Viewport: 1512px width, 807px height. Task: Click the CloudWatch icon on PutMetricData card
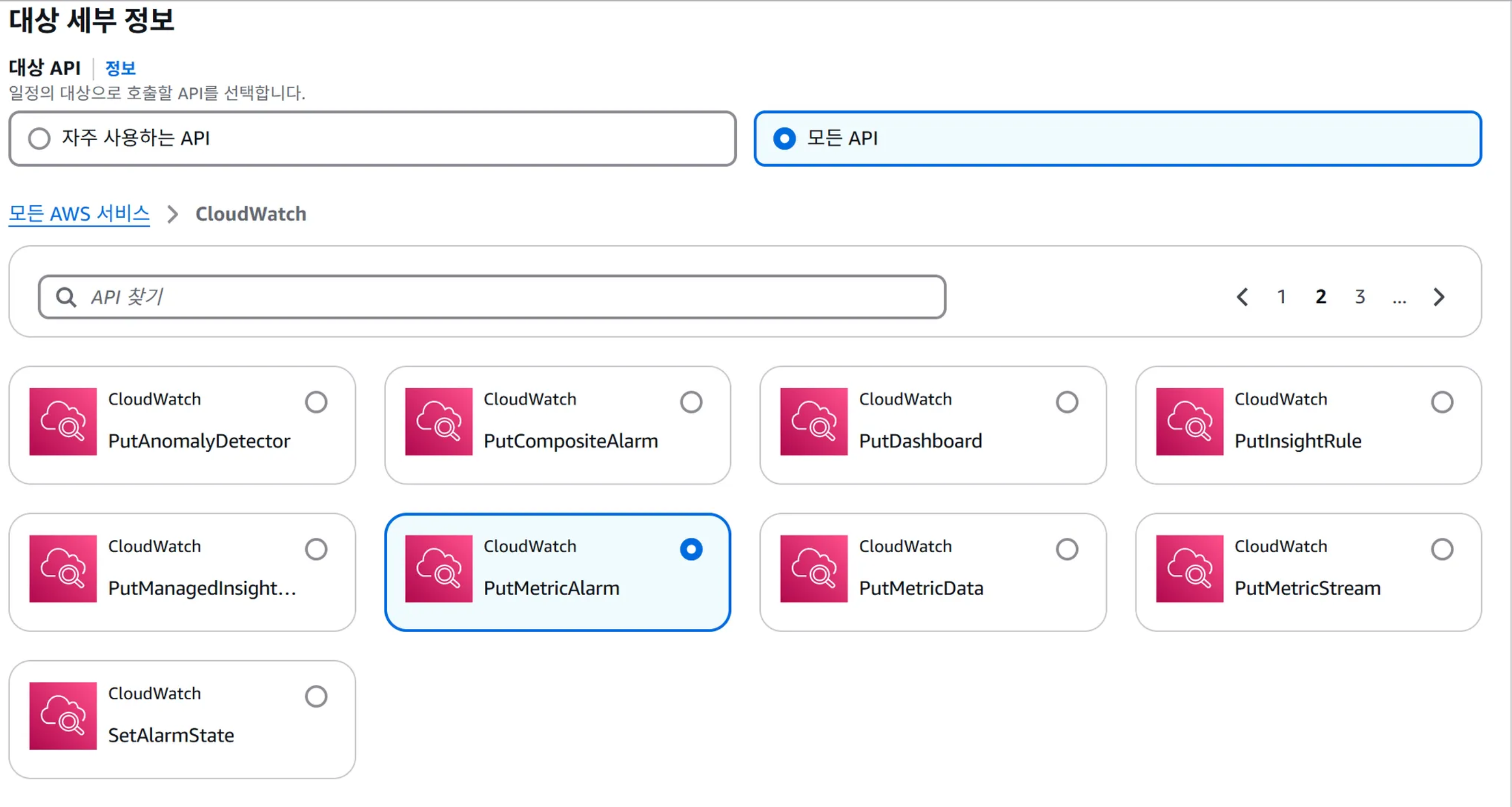(x=814, y=568)
